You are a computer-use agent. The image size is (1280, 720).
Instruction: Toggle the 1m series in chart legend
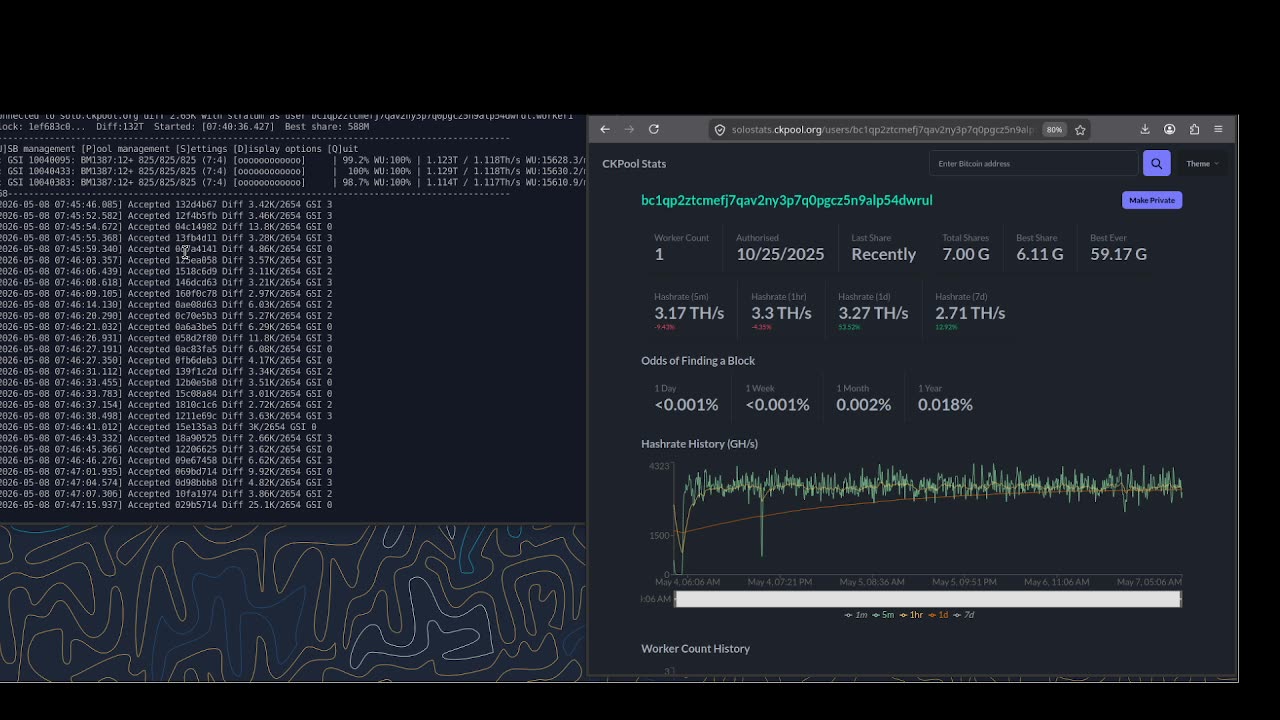tap(856, 615)
